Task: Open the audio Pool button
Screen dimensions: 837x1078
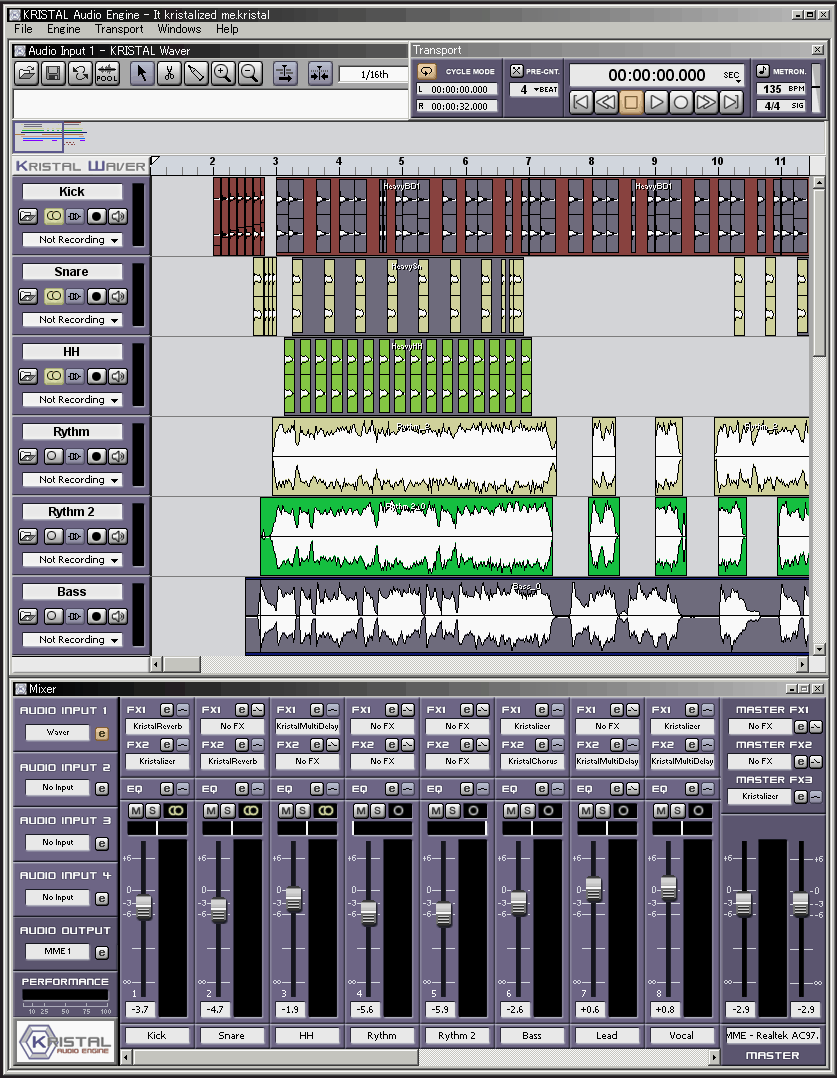Action: point(107,73)
